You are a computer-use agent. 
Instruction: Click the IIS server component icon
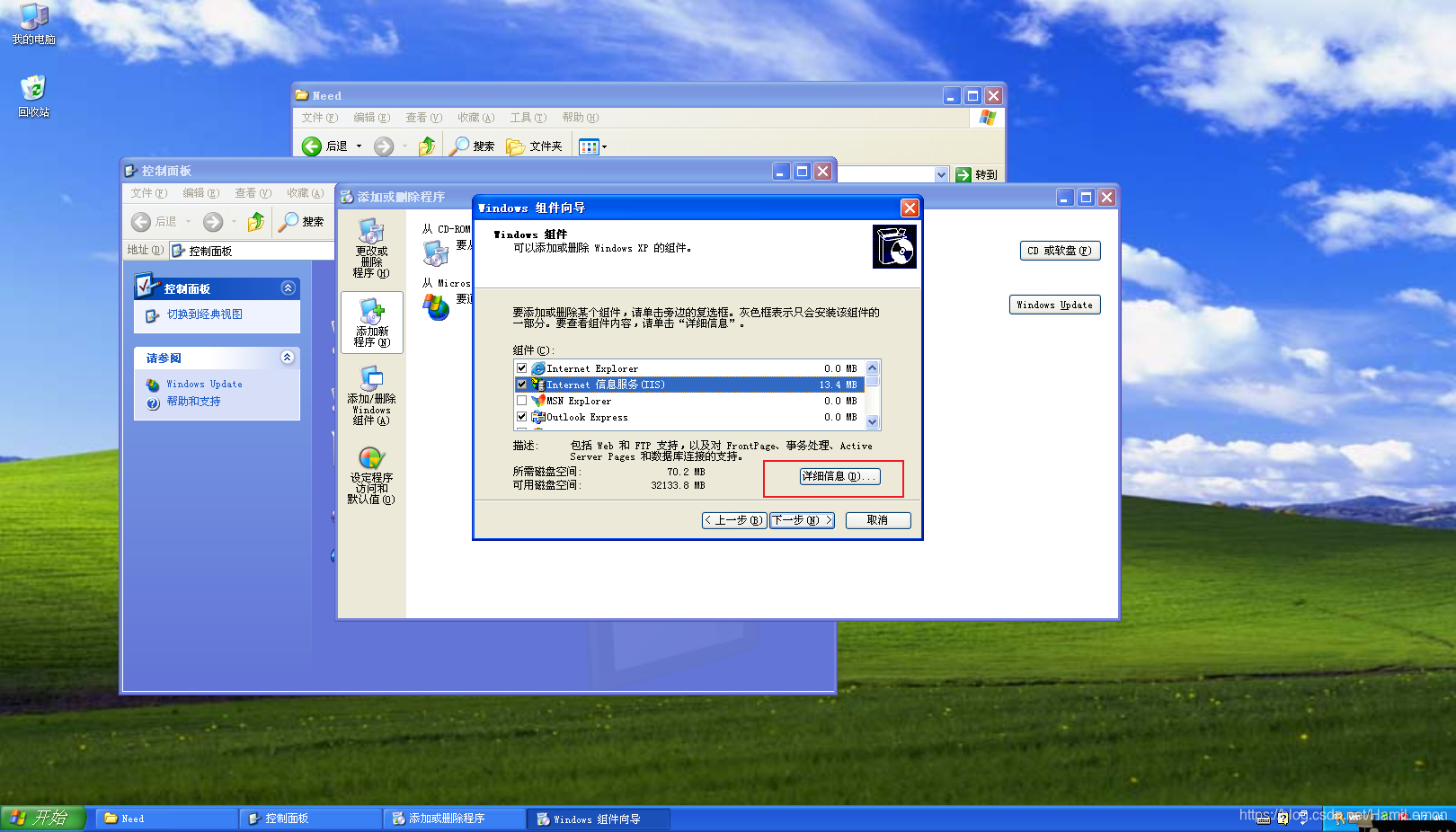click(x=538, y=385)
